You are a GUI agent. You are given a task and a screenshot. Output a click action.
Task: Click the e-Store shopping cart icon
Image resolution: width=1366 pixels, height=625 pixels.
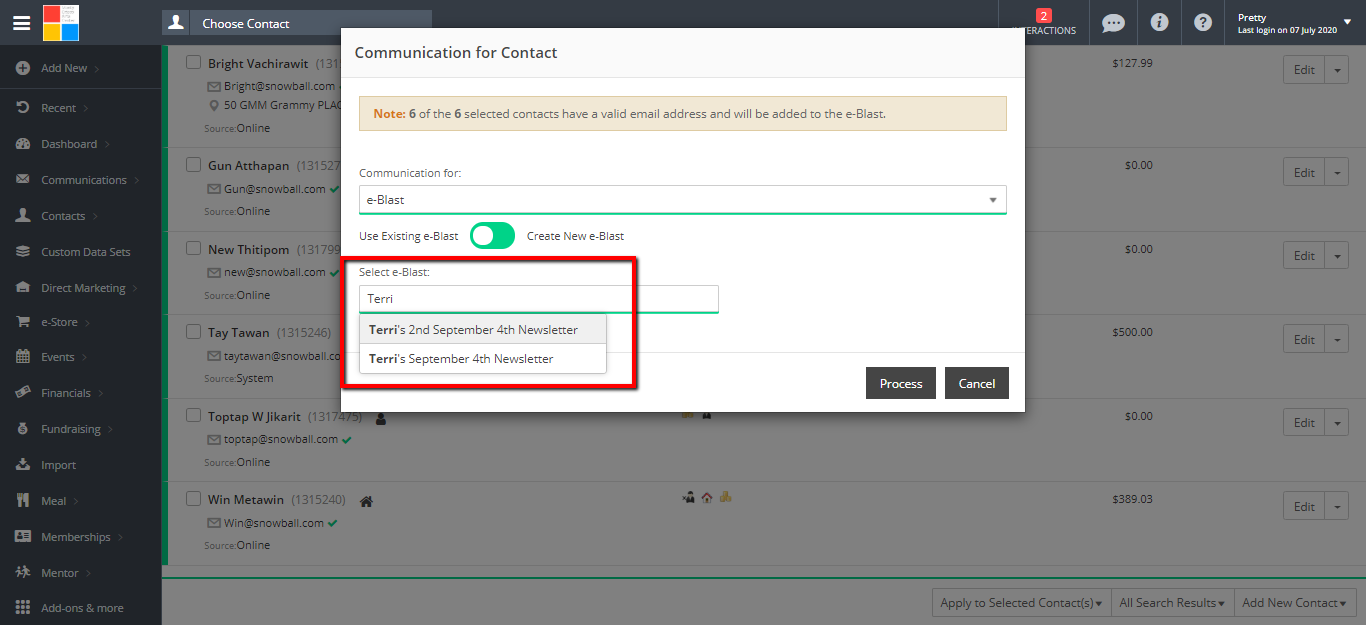tap(22, 322)
